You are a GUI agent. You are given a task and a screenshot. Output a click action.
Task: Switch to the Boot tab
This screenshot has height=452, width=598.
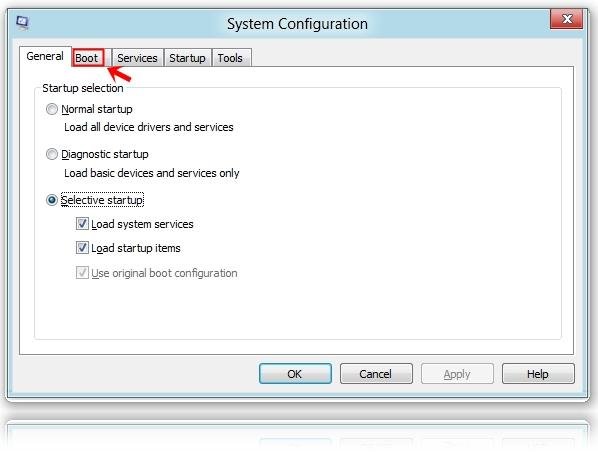[88, 58]
